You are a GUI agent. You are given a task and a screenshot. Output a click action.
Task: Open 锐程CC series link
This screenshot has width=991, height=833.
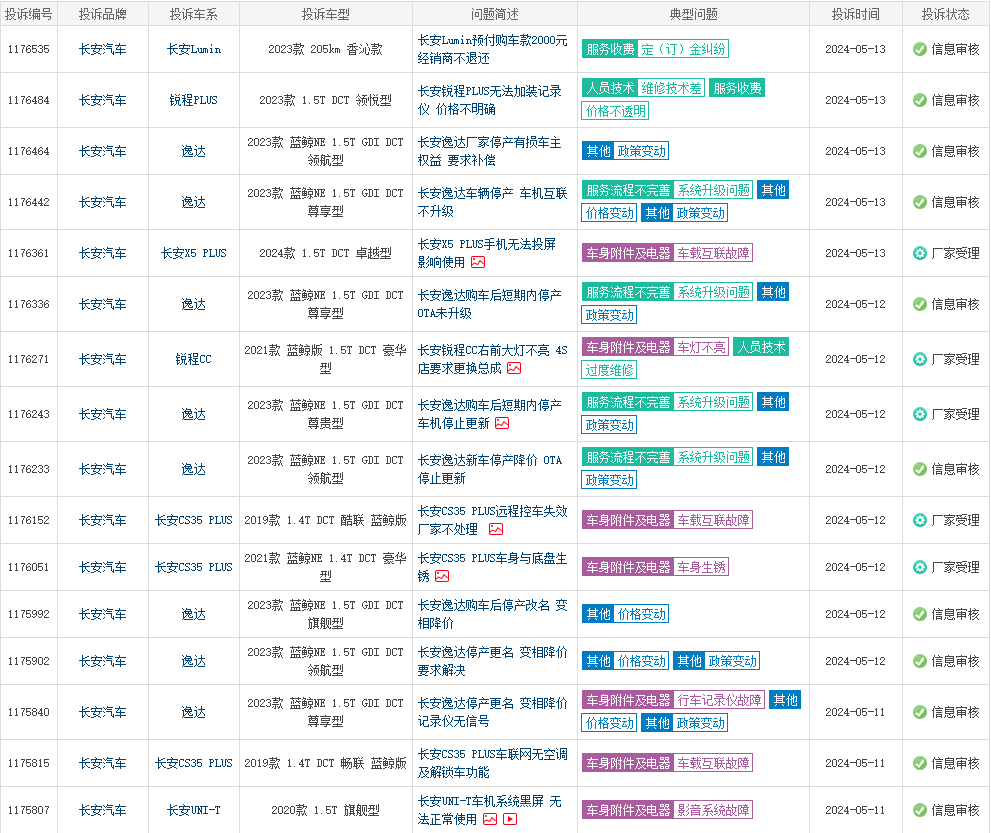coord(193,360)
